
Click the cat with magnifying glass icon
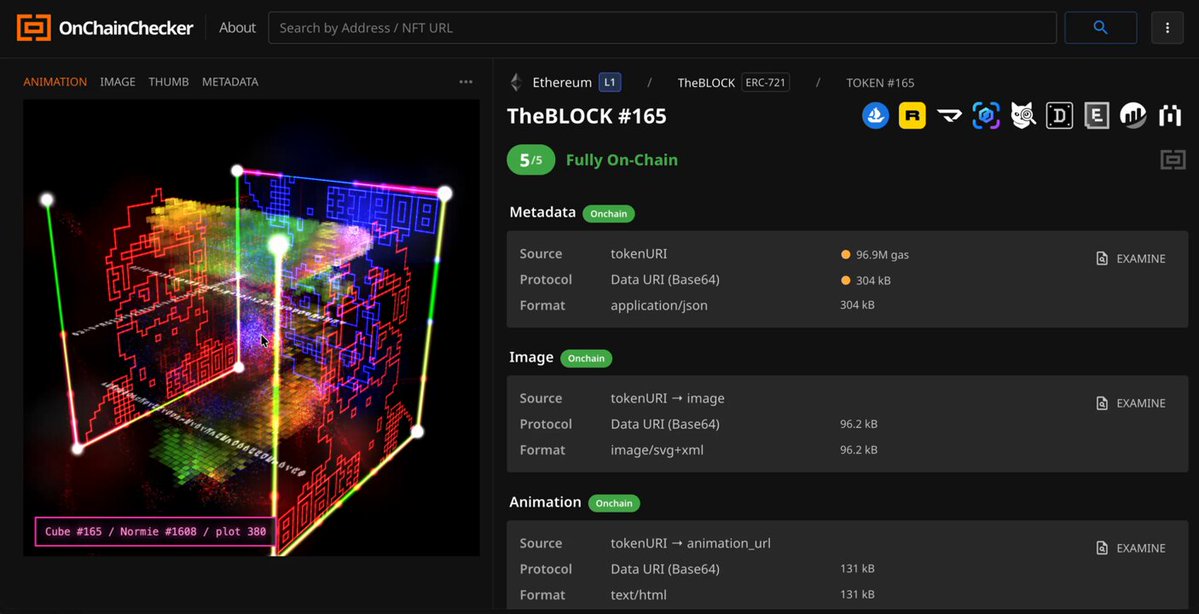tap(1023, 115)
